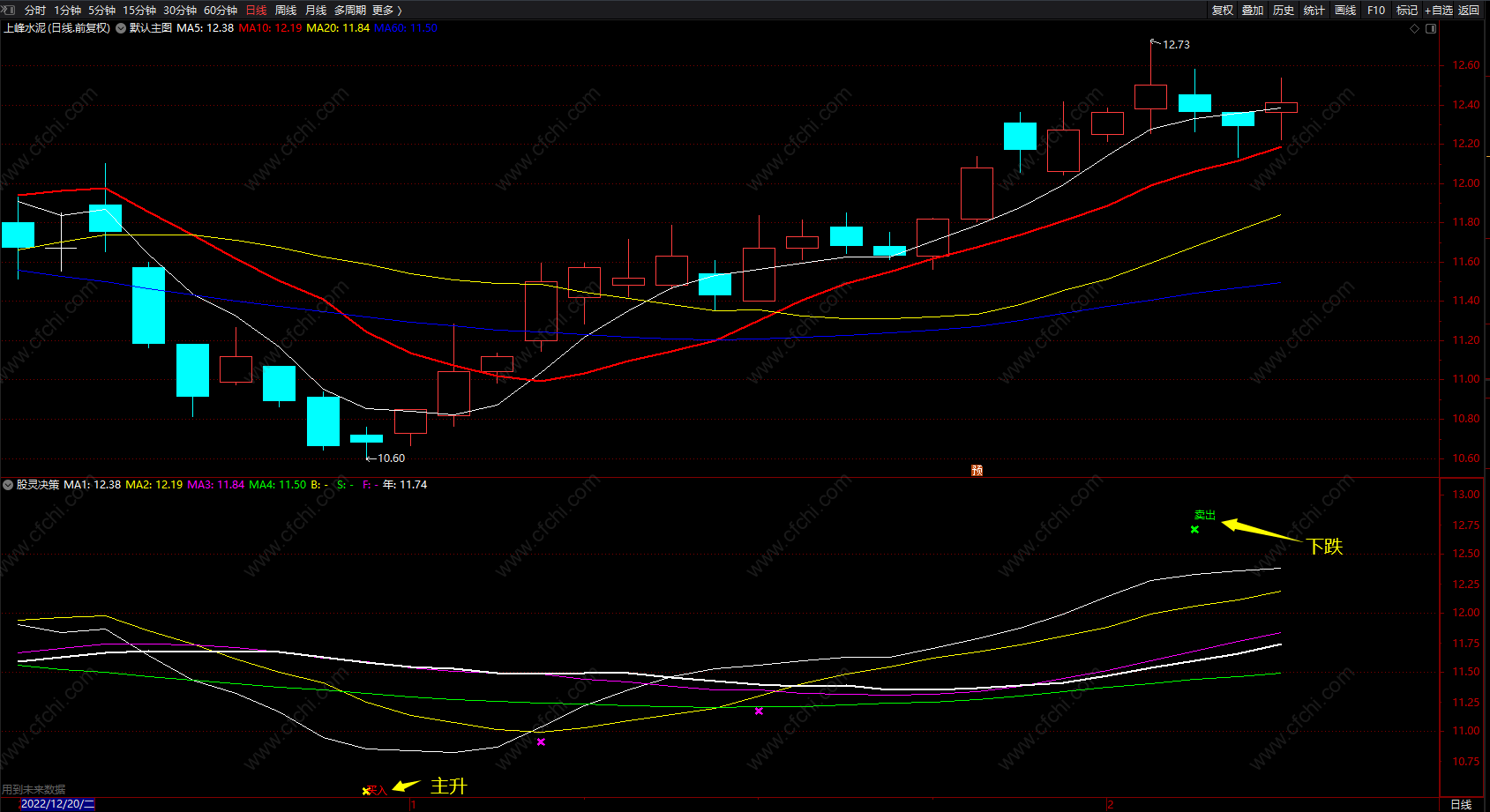This screenshot has width=1490, height=812.
Task: Click the 返回 back button
Action: point(1469,11)
